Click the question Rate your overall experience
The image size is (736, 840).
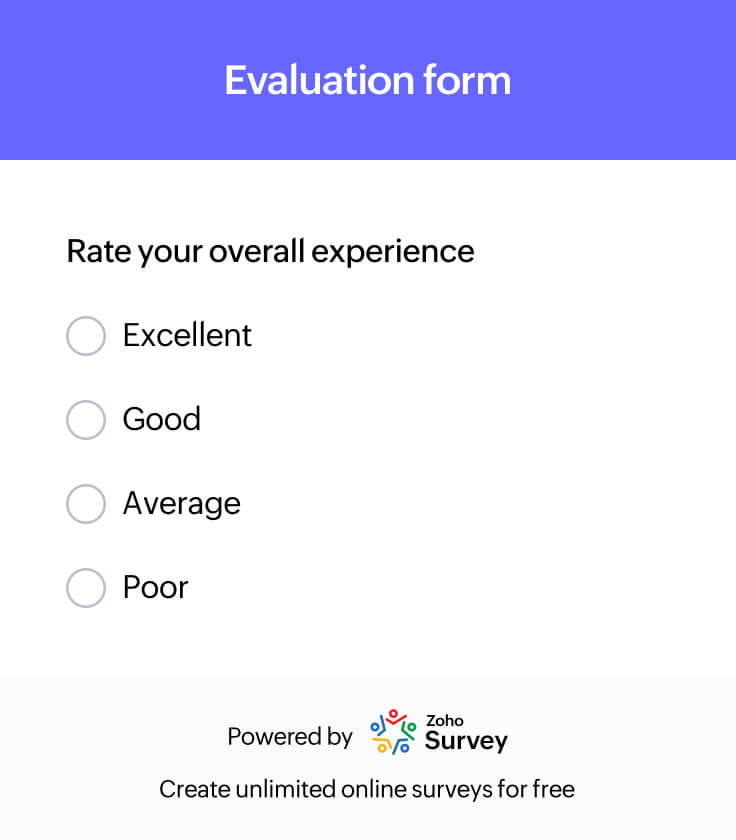pos(270,251)
